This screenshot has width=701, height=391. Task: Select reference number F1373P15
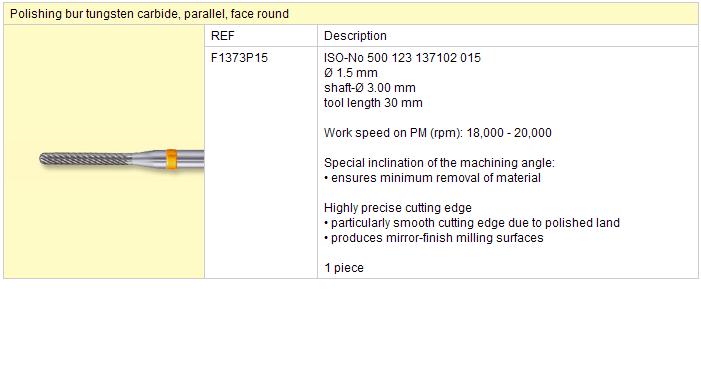[239, 58]
